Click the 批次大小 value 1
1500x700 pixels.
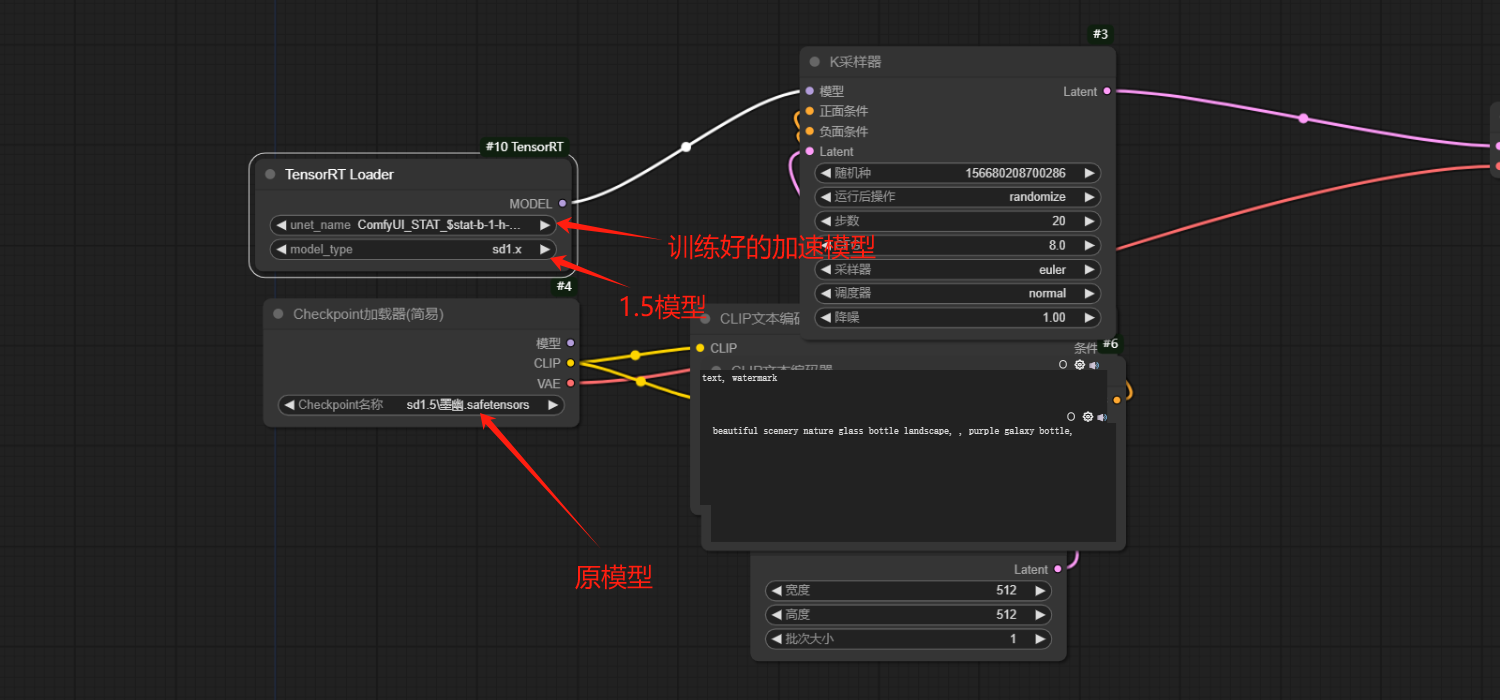[1013, 638]
